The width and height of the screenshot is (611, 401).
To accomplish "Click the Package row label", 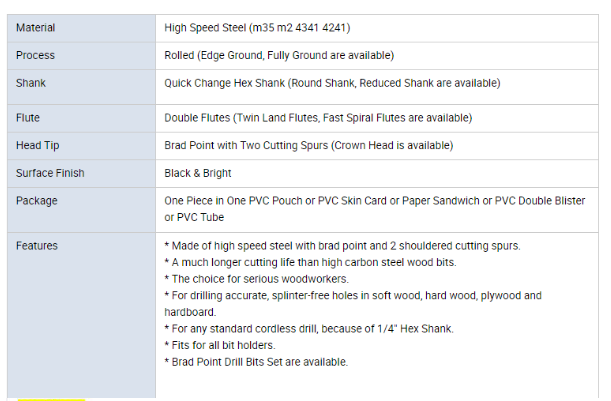I will click(36, 201).
